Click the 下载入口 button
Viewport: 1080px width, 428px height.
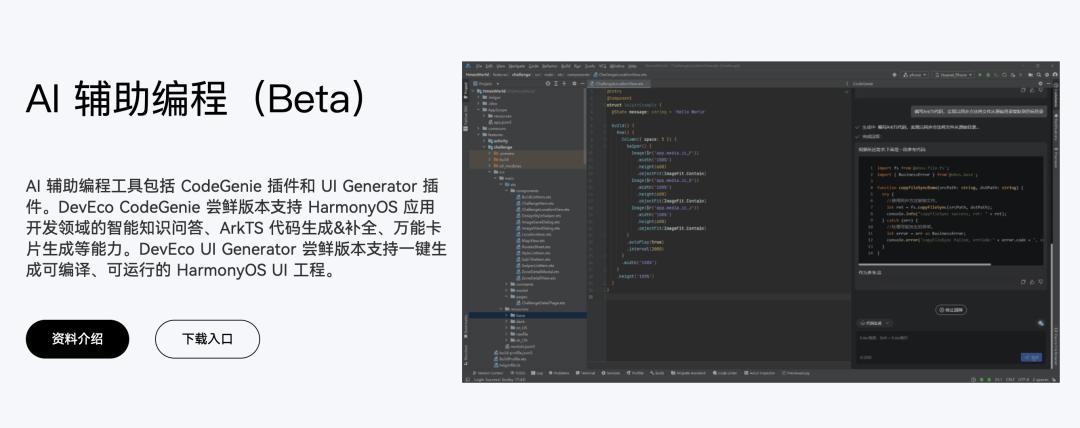pos(207,339)
